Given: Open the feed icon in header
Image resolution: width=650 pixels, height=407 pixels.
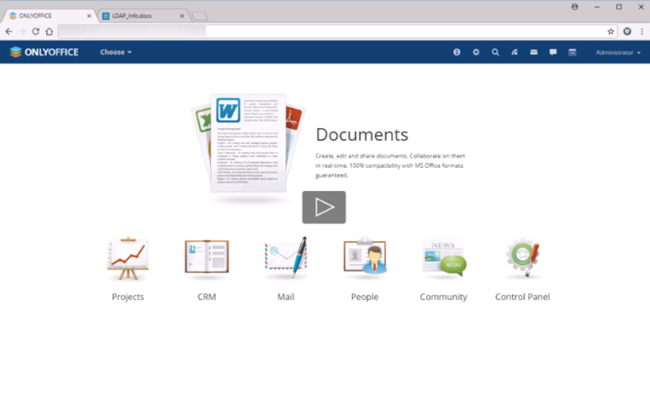Looking at the screenshot, I should tap(514, 52).
